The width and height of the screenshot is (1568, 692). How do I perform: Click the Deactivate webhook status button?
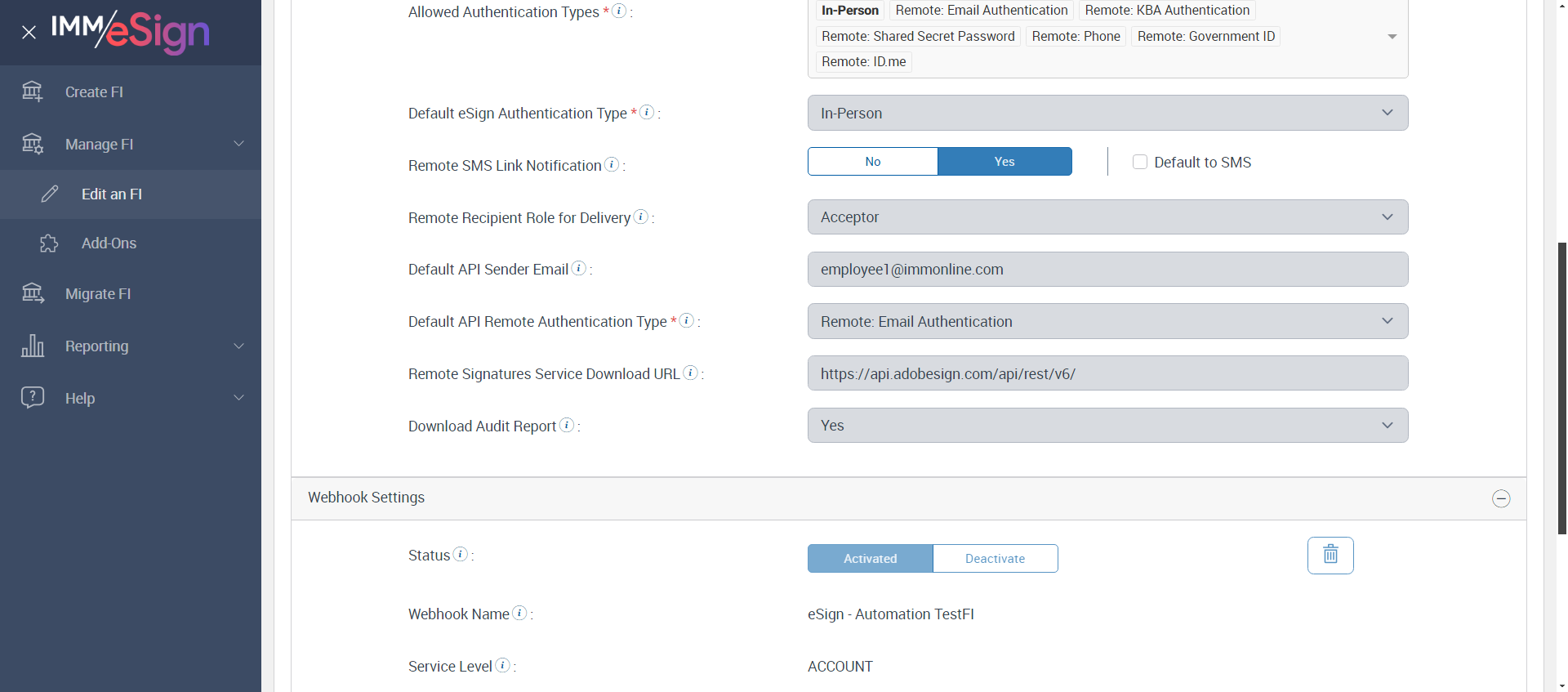click(995, 559)
